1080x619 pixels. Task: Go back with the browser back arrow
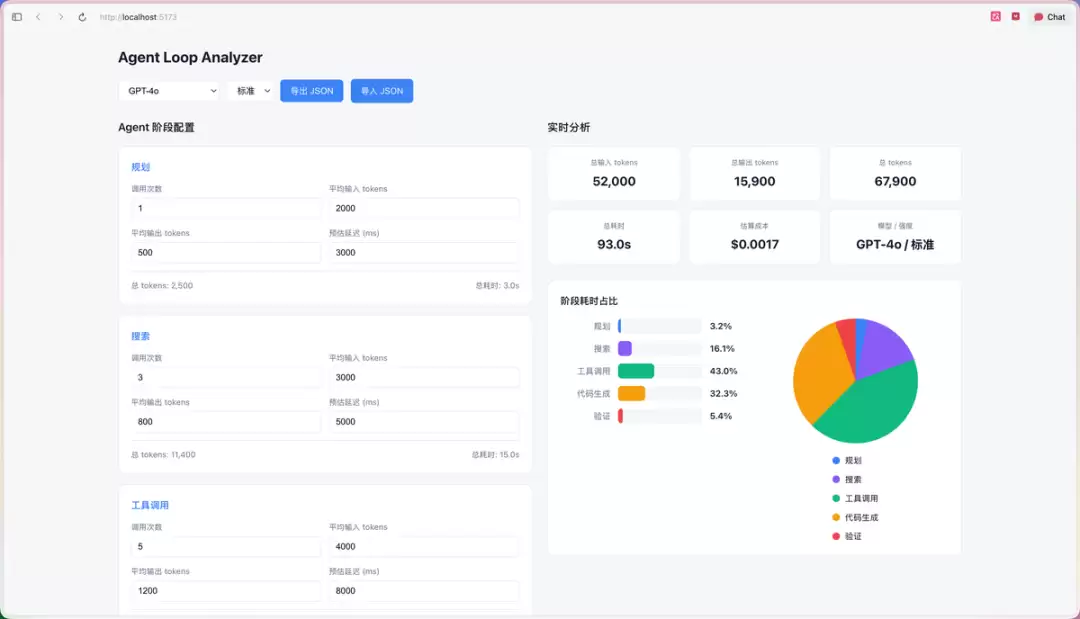39,17
